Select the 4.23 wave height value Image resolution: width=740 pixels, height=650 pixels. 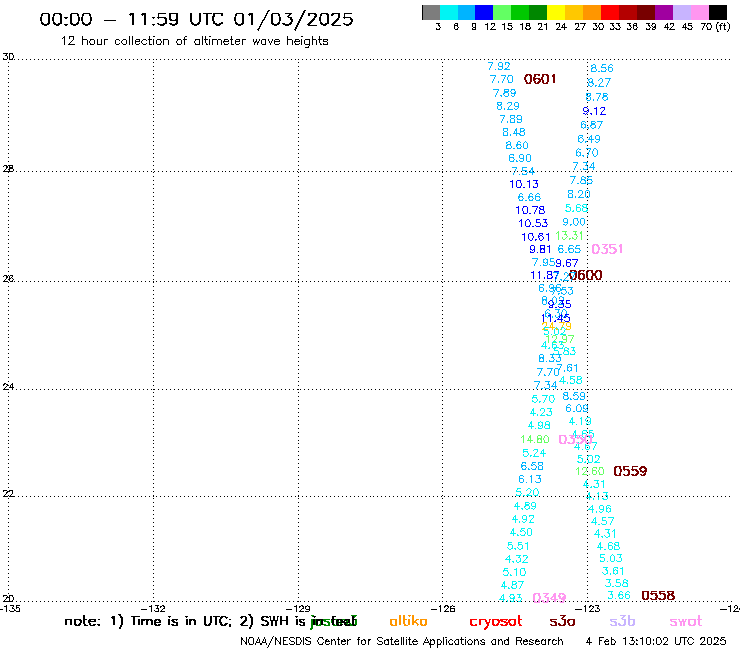(541, 412)
